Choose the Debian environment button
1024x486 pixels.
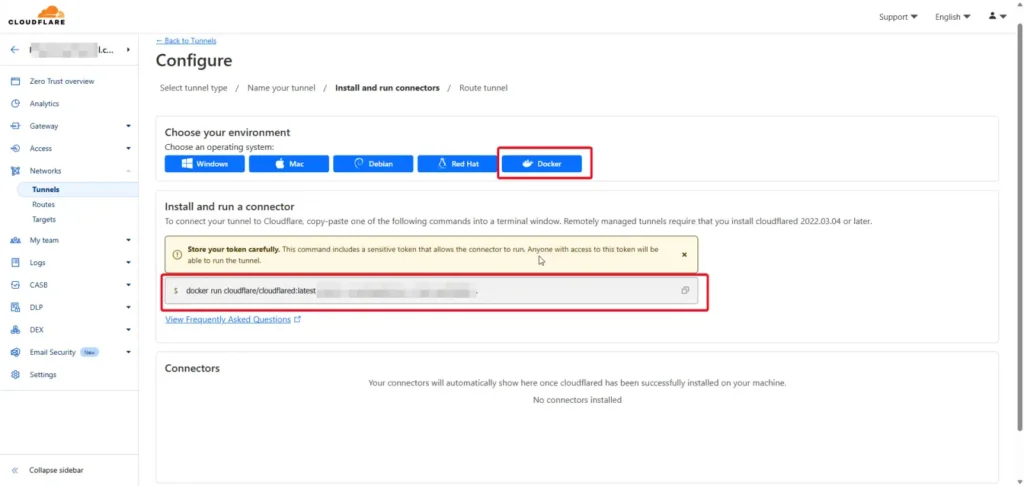coord(373,164)
